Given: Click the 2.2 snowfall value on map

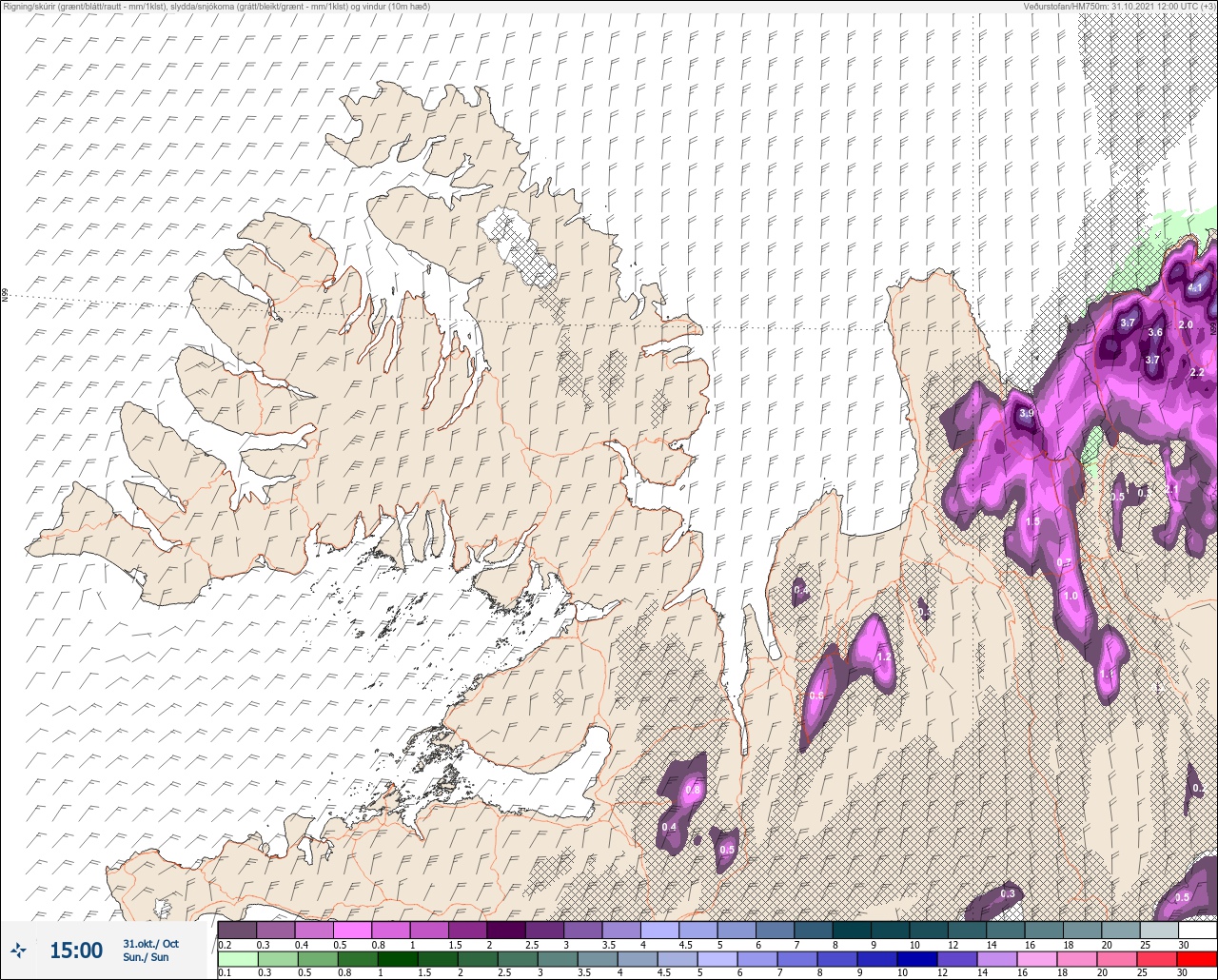Looking at the screenshot, I should tap(1197, 372).
